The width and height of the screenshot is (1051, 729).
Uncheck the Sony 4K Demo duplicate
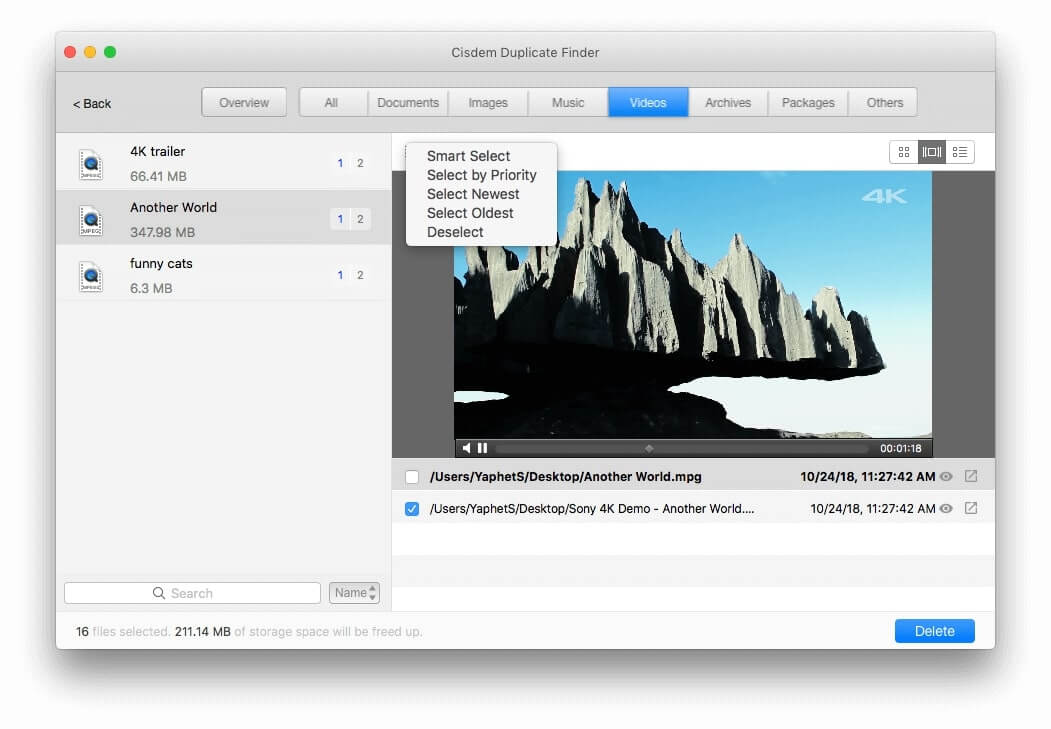click(x=412, y=508)
